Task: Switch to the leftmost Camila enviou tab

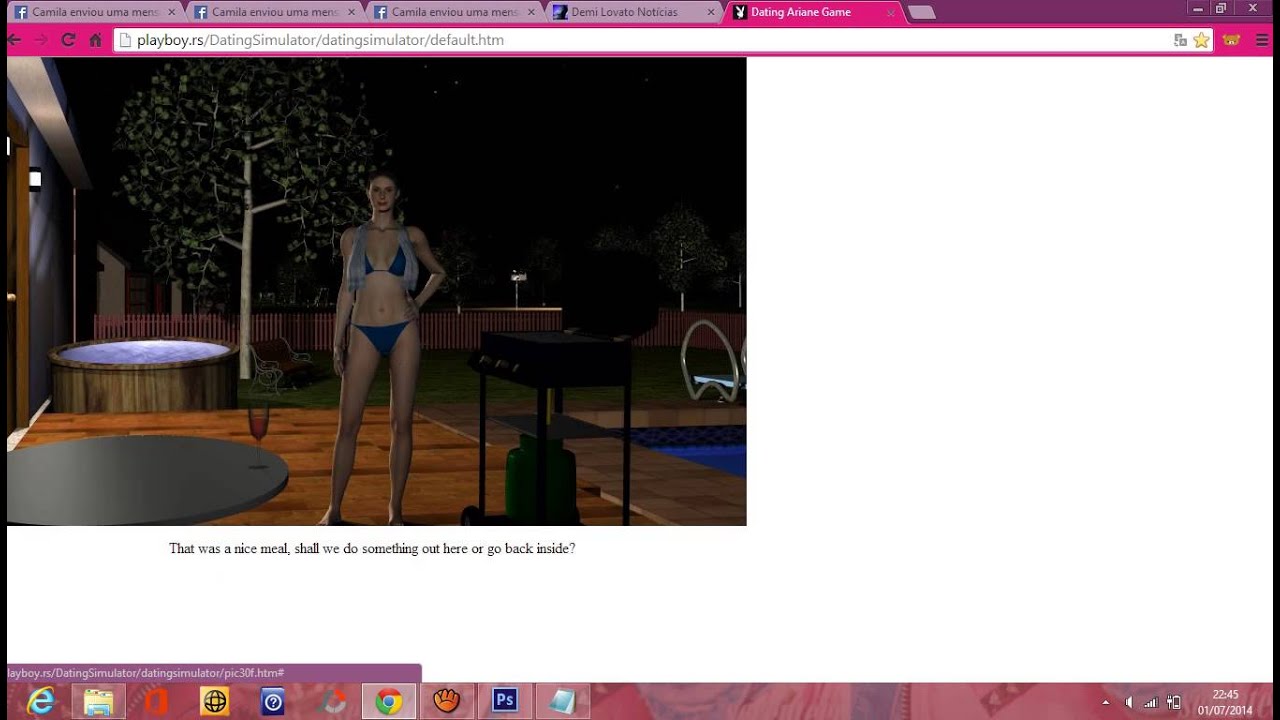Action: click(x=96, y=12)
